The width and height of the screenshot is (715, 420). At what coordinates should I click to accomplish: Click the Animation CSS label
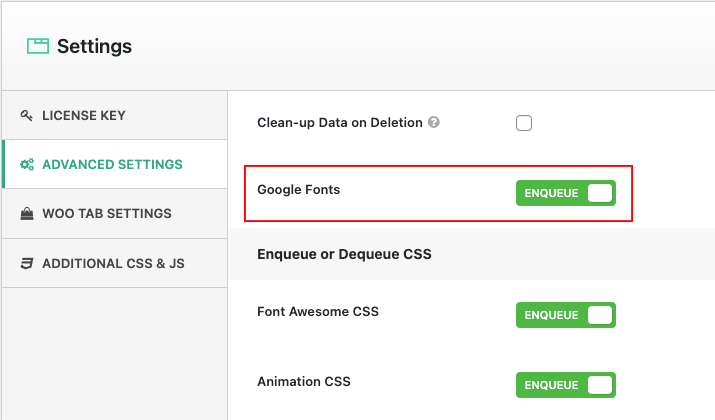pos(303,381)
